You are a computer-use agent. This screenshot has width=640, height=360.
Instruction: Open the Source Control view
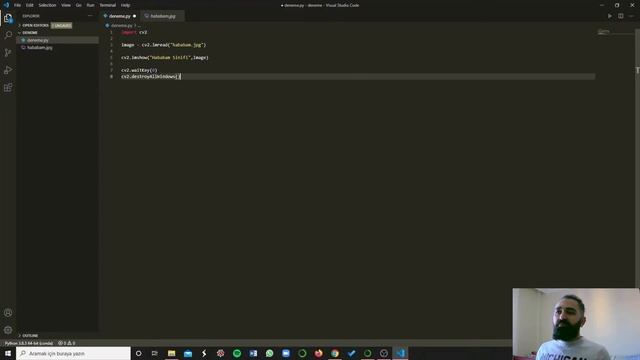point(8,53)
